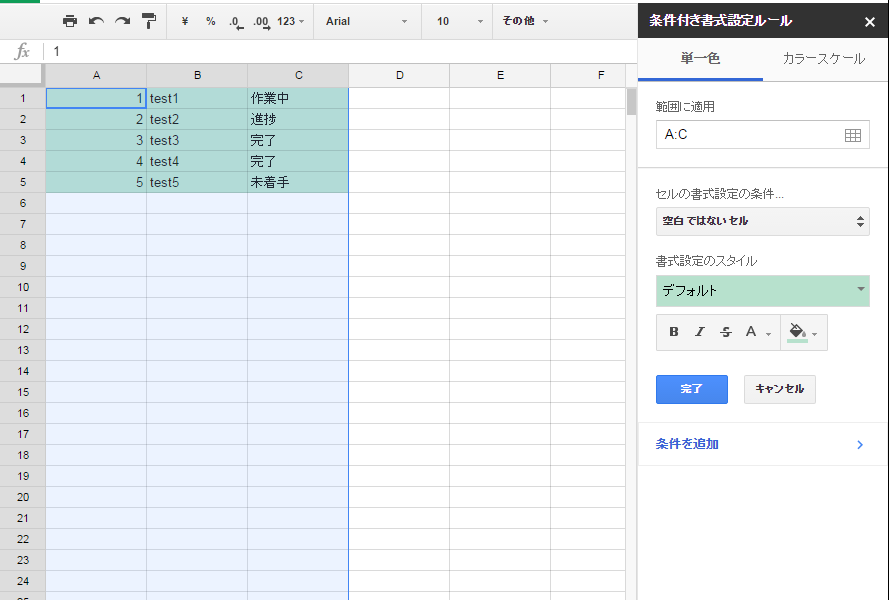Open the text color picker
The height and width of the screenshot is (600, 889).
757,332
